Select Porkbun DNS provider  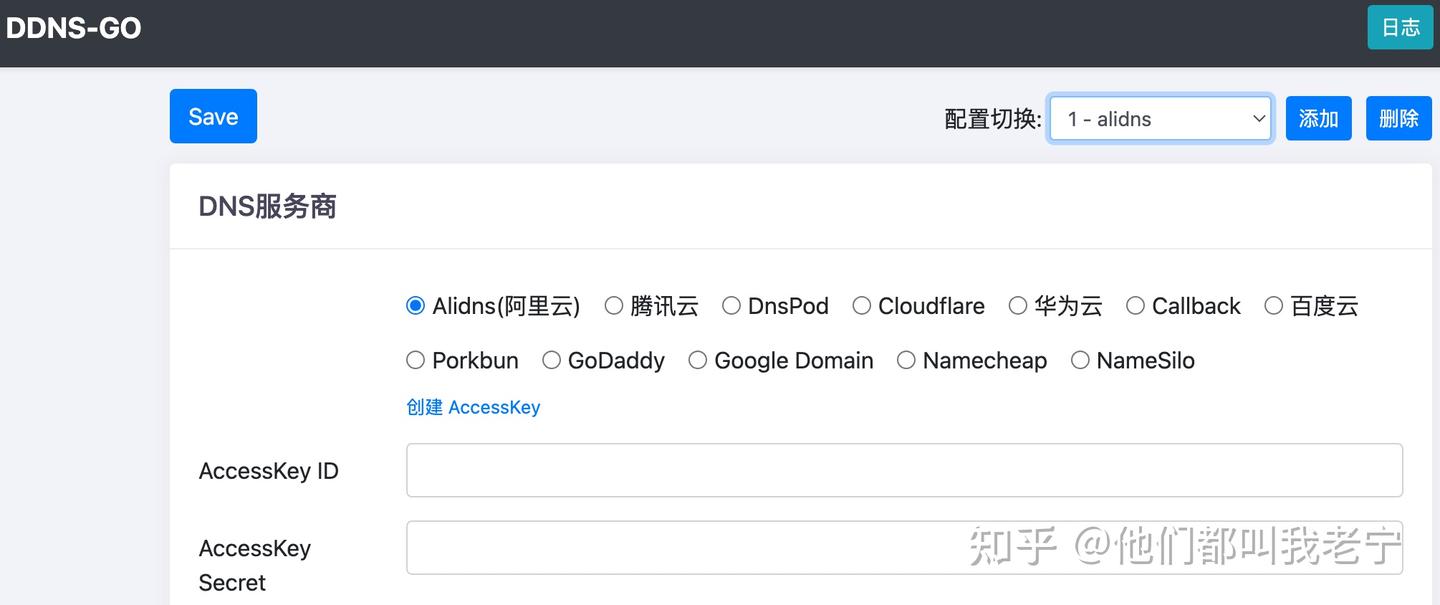click(x=415, y=360)
